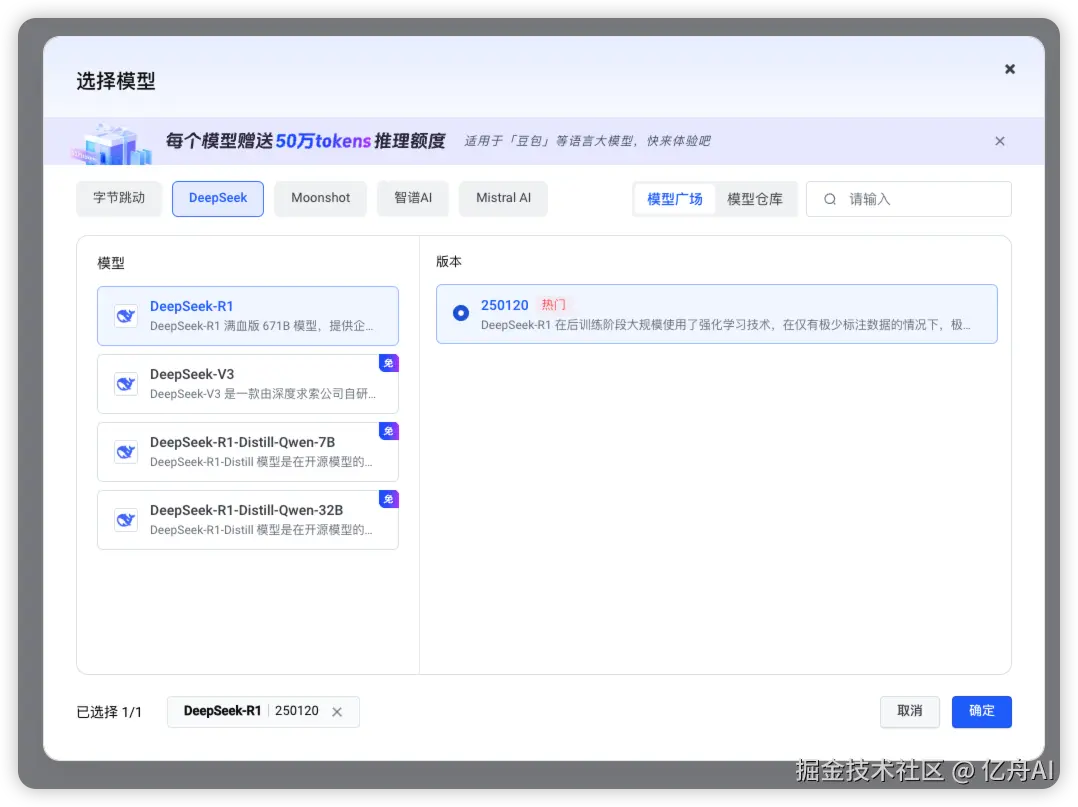This screenshot has height=807, width=1078.
Task: Click the 适用于「豆包」等语言大模型 banner subtitle
Action: pyautogui.click(x=587, y=141)
